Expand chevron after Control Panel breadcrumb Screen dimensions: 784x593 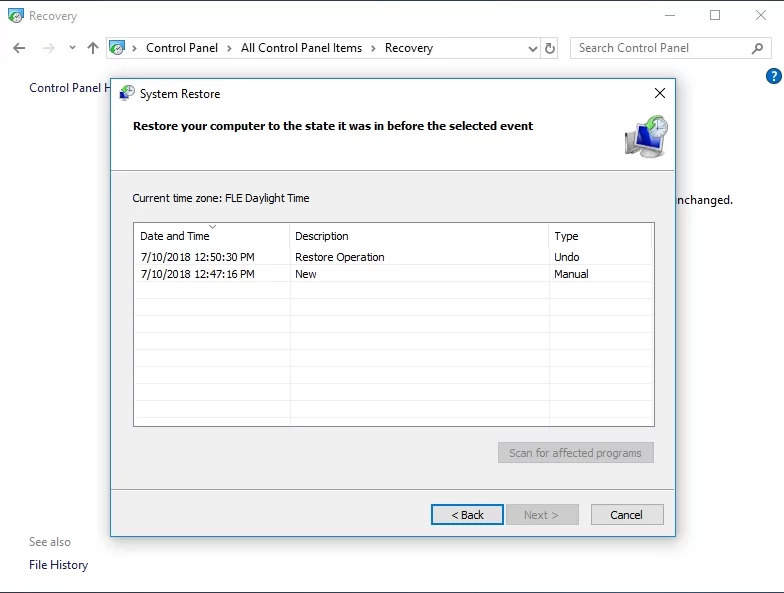click(x=230, y=48)
